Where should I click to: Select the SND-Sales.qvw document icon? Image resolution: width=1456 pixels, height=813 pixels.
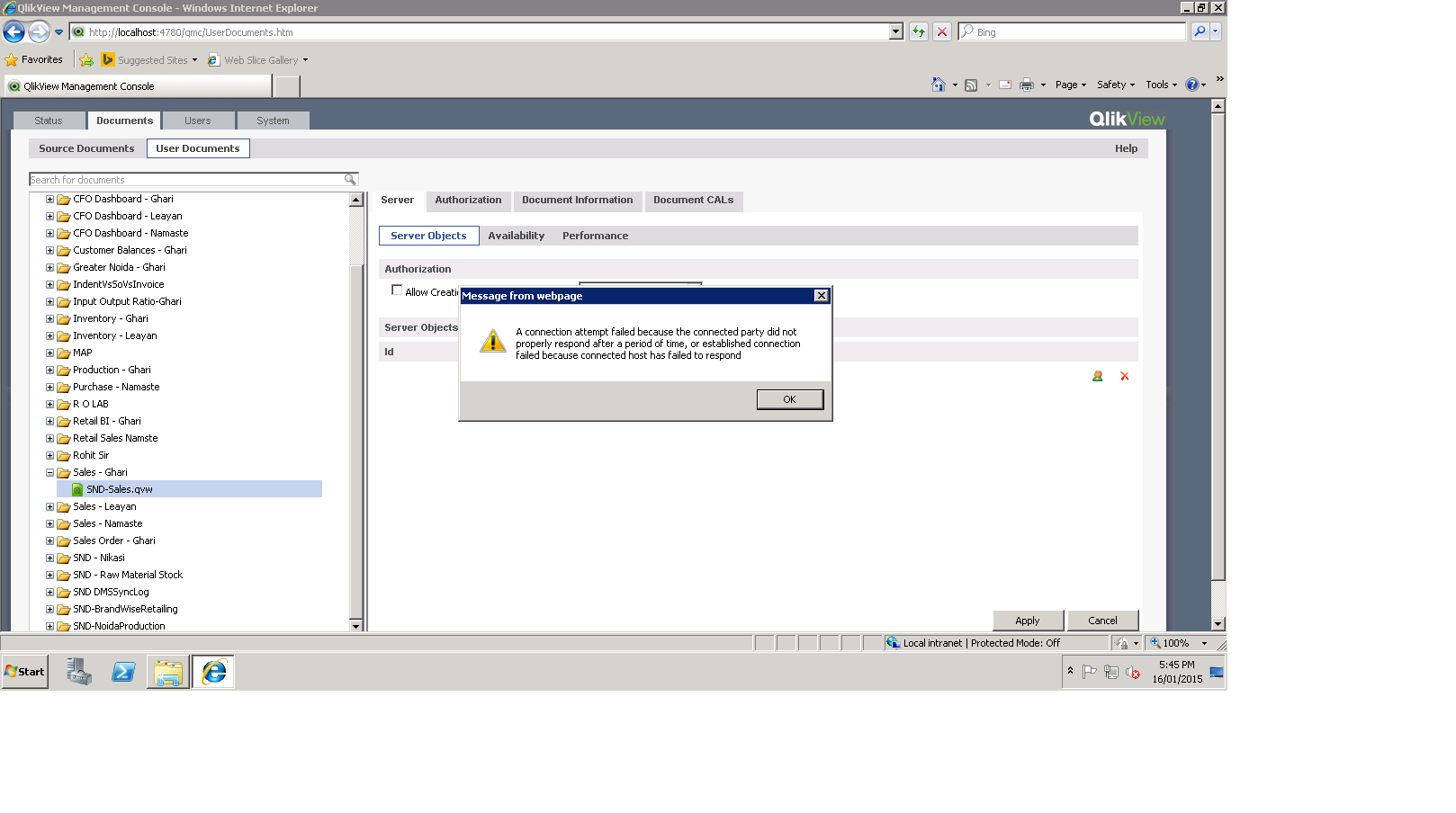pos(77,490)
